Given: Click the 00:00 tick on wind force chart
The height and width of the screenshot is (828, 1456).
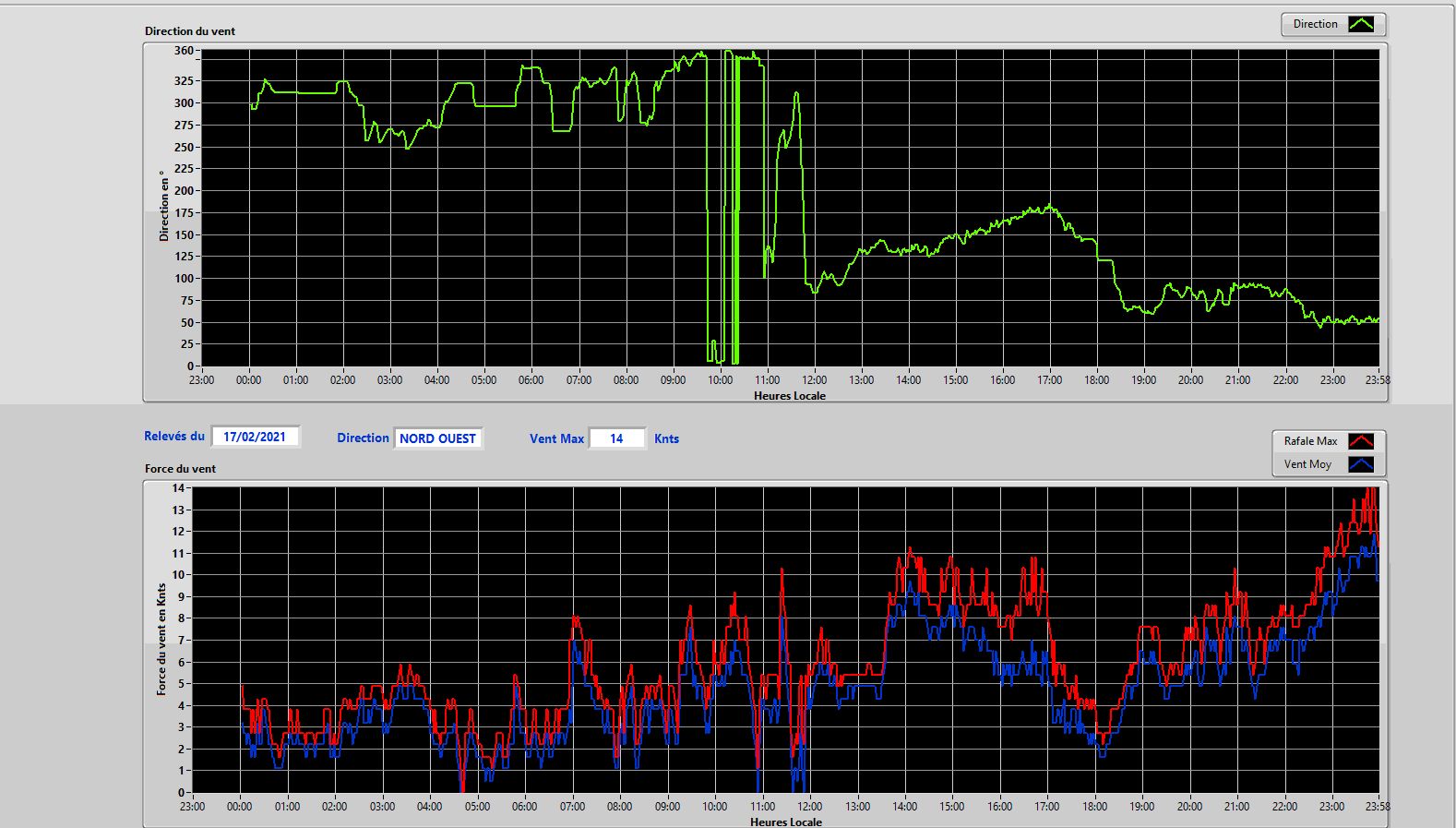Looking at the screenshot, I should click(x=239, y=807).
